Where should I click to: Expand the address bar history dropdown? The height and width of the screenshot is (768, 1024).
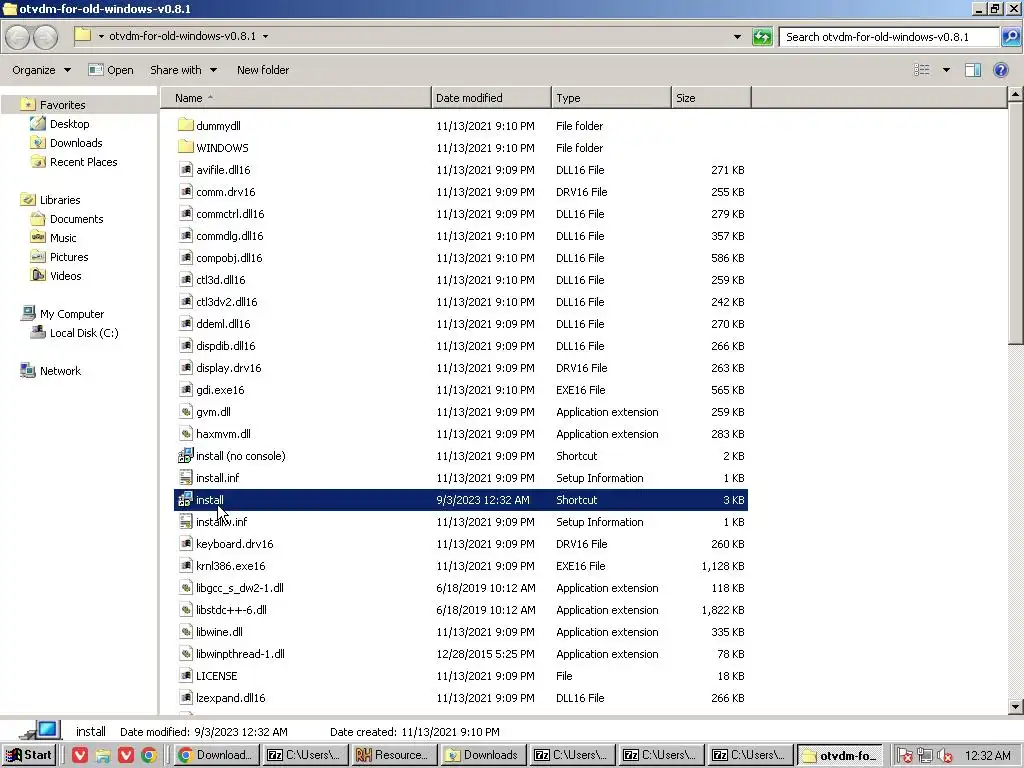pos(737,37)
